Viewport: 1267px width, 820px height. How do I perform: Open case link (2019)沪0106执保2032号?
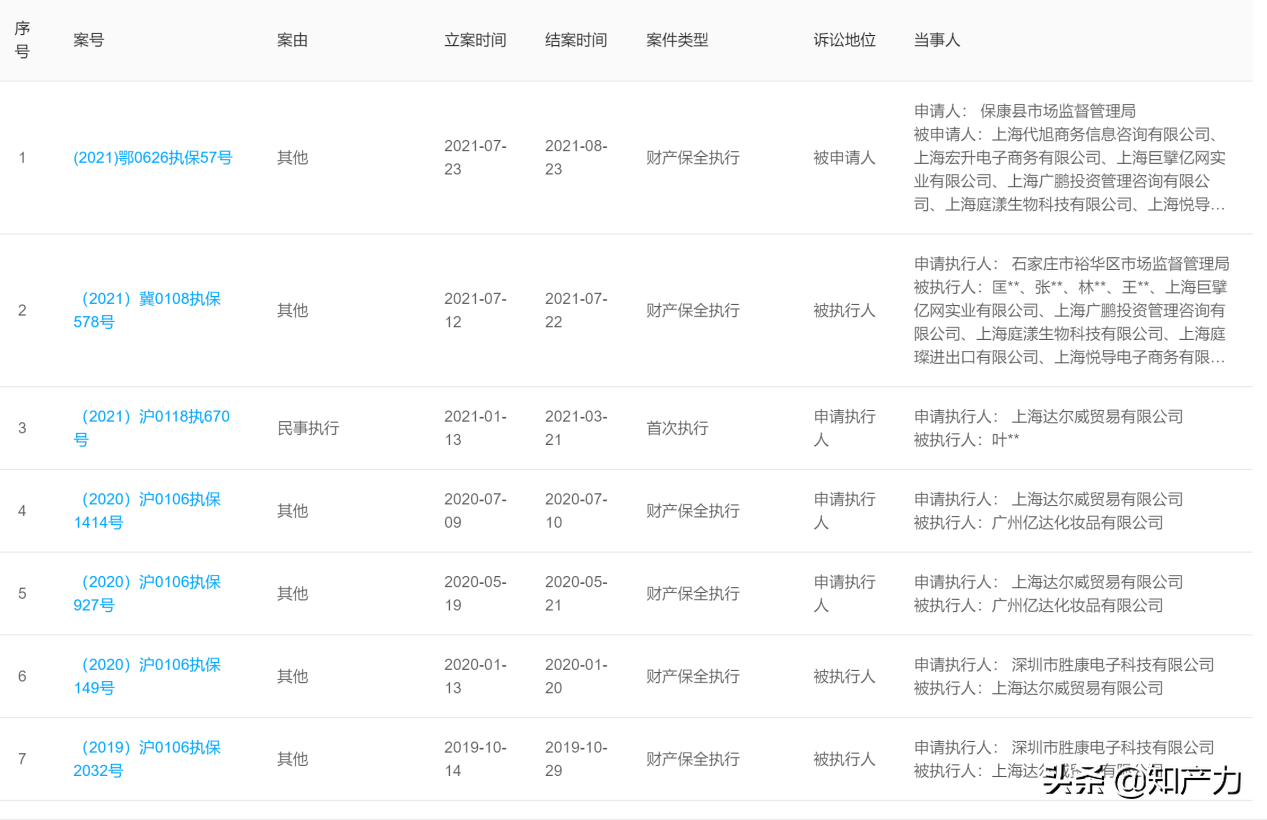[x=147, y=760]
